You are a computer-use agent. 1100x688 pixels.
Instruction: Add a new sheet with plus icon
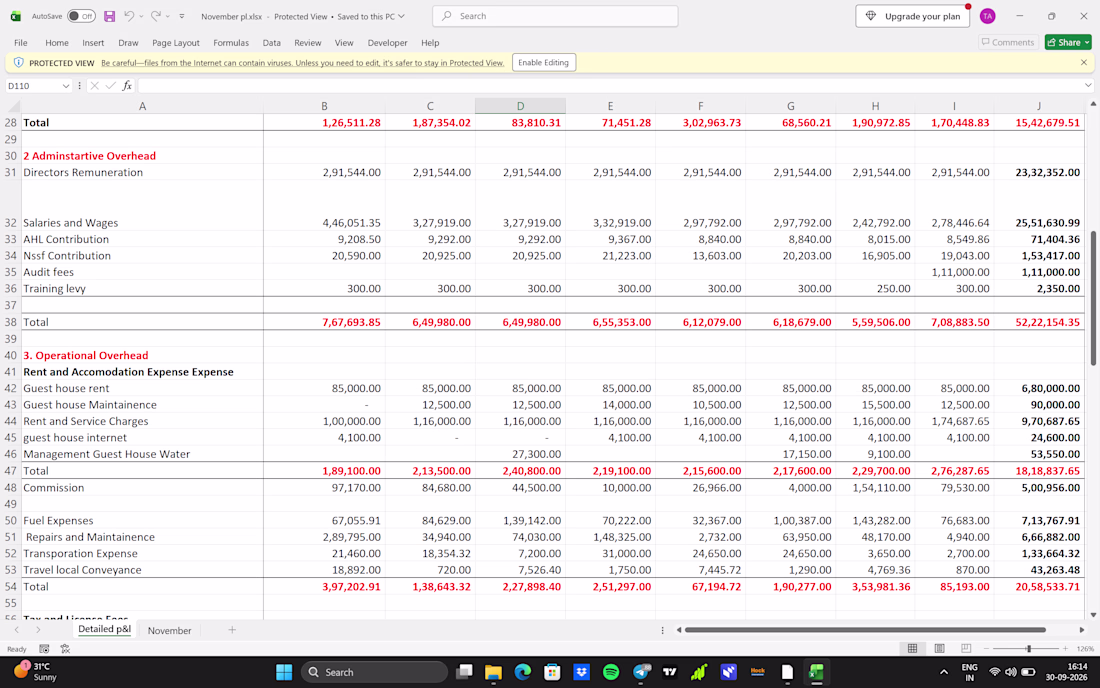(x=232, y=630)
